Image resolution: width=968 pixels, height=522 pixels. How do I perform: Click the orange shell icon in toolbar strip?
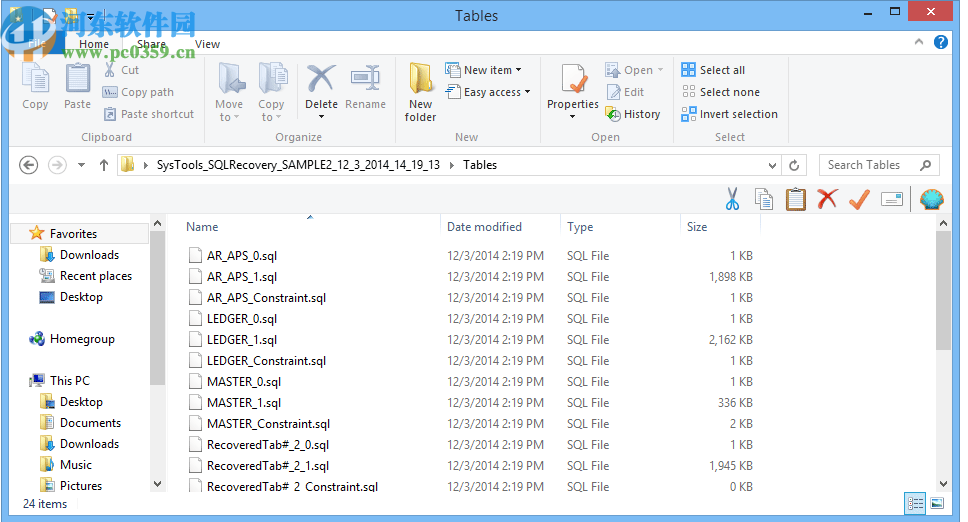pos(932,199)
